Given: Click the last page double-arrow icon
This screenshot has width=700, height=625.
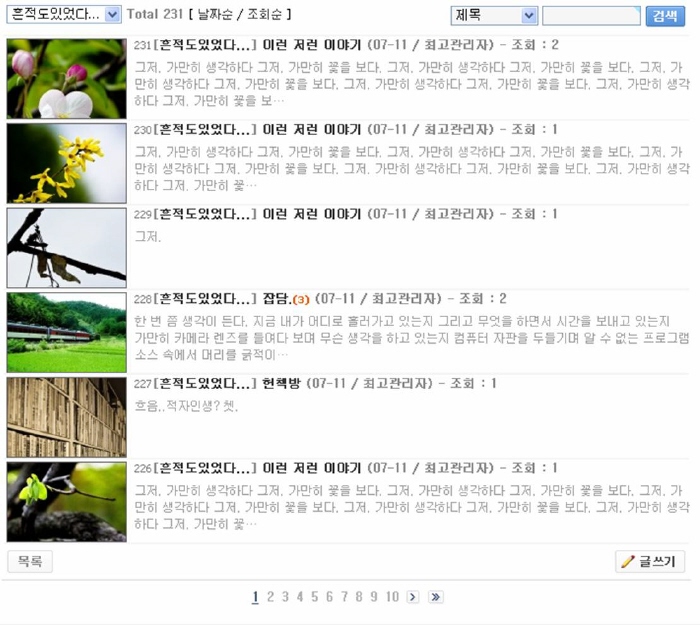Looking at the screenshot, I should (x=435, y=597).
